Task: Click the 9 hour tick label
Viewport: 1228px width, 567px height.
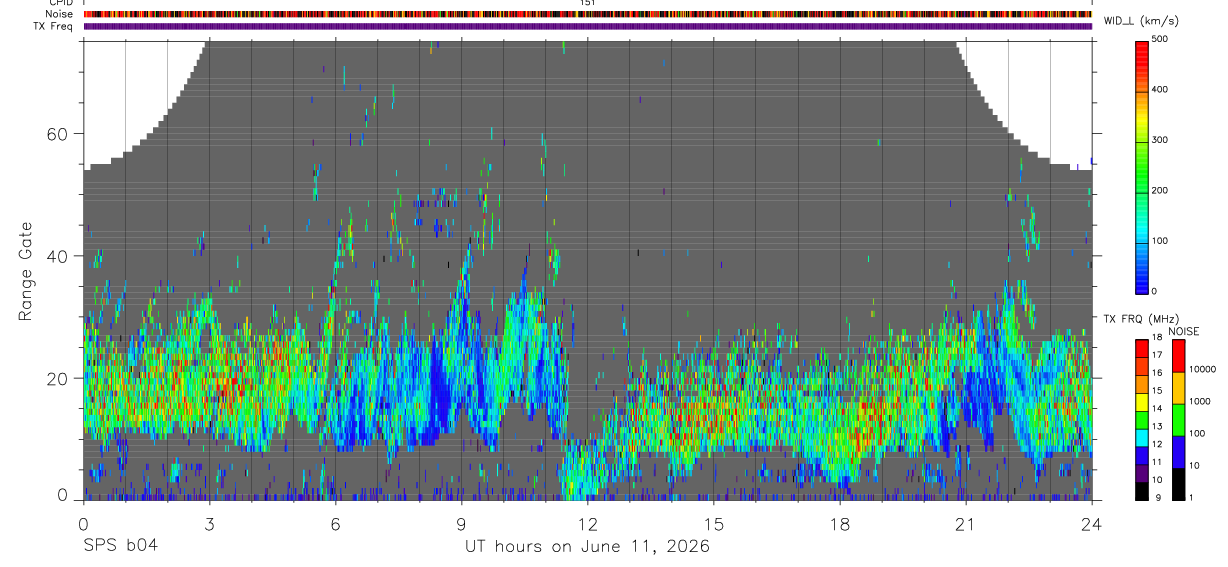Action: point(461,522)
